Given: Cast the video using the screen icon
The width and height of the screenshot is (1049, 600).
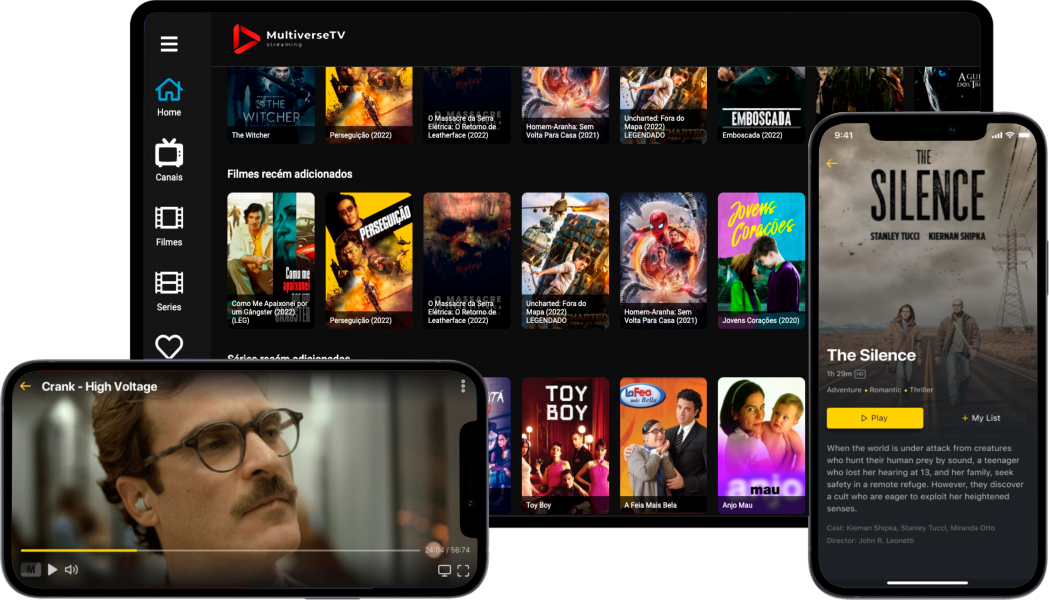Looking at the screenshot, I should pos(444,571).
